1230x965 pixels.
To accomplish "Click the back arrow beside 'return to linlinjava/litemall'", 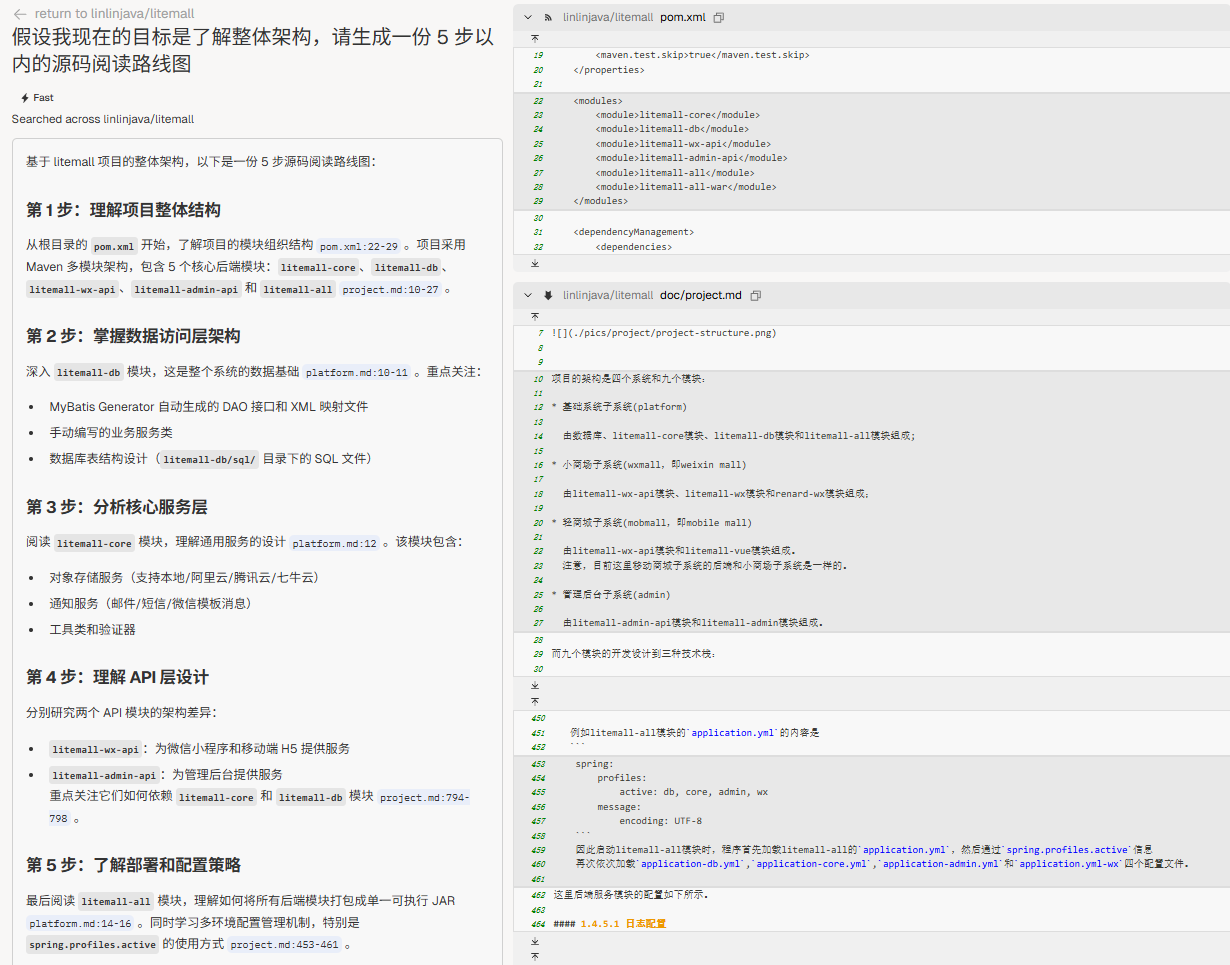I will click(19, 14).
